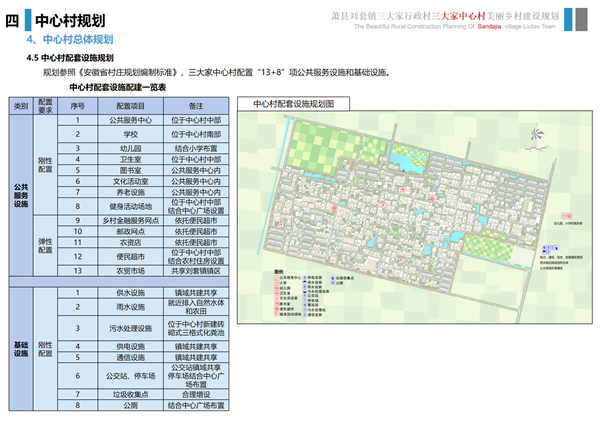This screenshot has height=424, width=600.
Task: Select the 中心村规划 page title
Action: pyautogui.click(x=69, y=20)
